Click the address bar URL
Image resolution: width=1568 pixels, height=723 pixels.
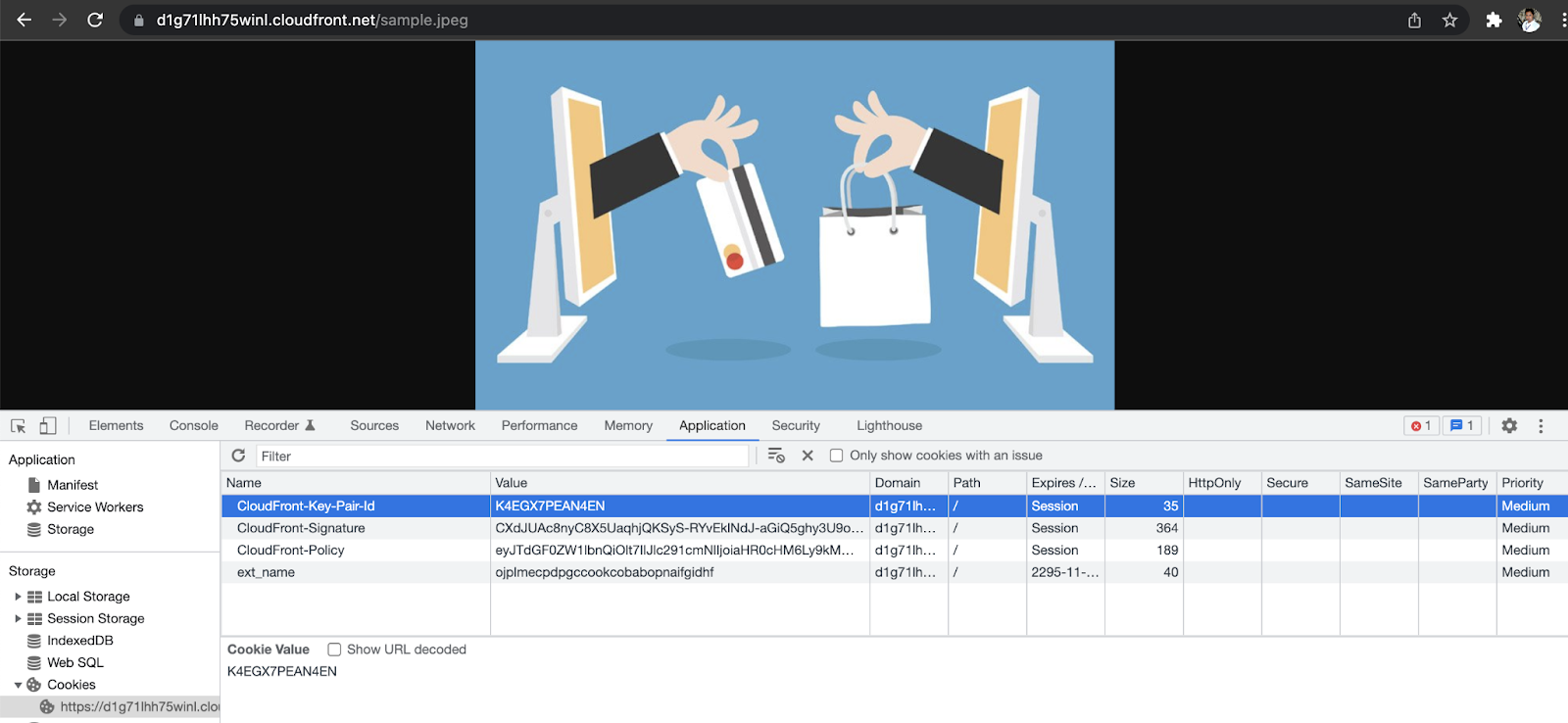click(313, 20)
